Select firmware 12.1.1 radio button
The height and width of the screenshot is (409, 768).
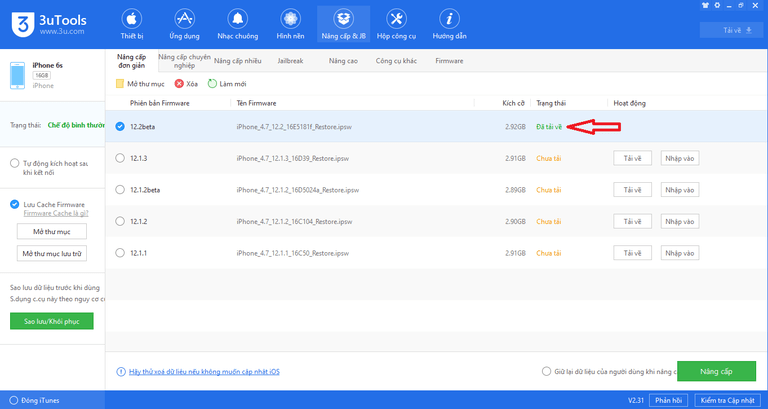click(x=120, y=253)
